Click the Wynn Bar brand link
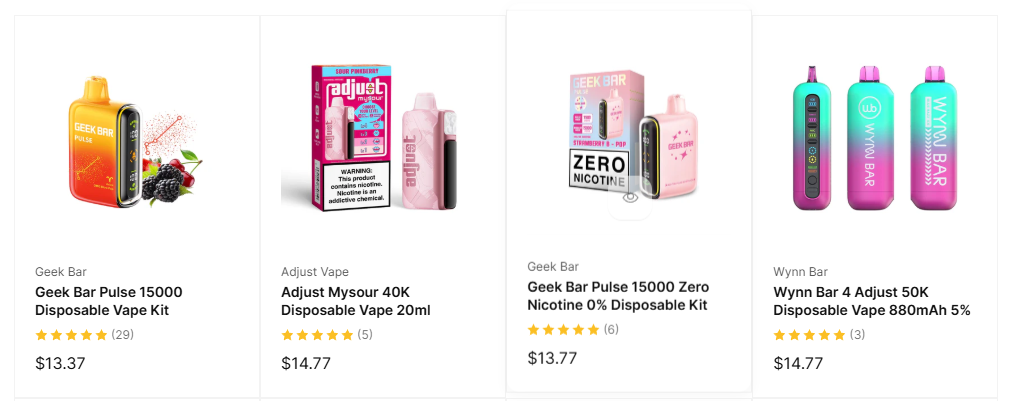The width and height of the screenshot is (1010, 401). pyautogui.click(x=800, y=272)
